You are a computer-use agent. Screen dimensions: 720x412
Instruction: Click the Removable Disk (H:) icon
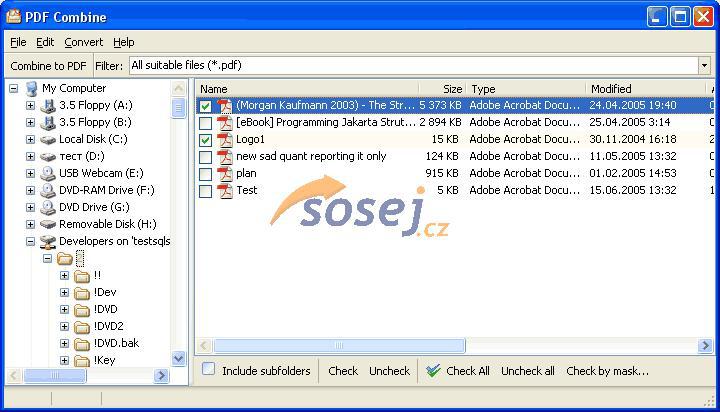pos(48,224)
